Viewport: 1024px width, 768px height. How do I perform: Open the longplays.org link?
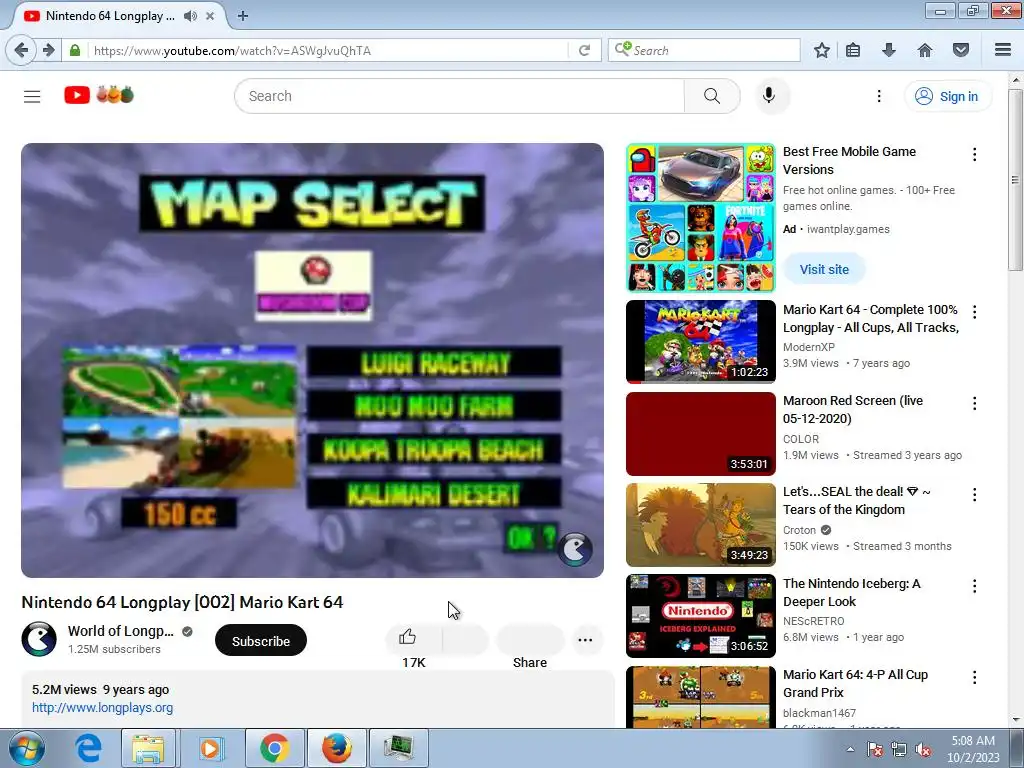click(103, 707)
